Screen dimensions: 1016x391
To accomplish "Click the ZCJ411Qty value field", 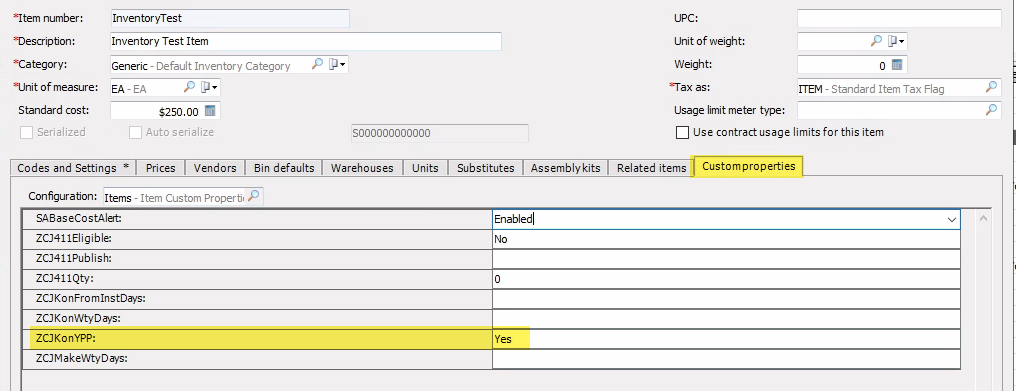I will point(726,279).
